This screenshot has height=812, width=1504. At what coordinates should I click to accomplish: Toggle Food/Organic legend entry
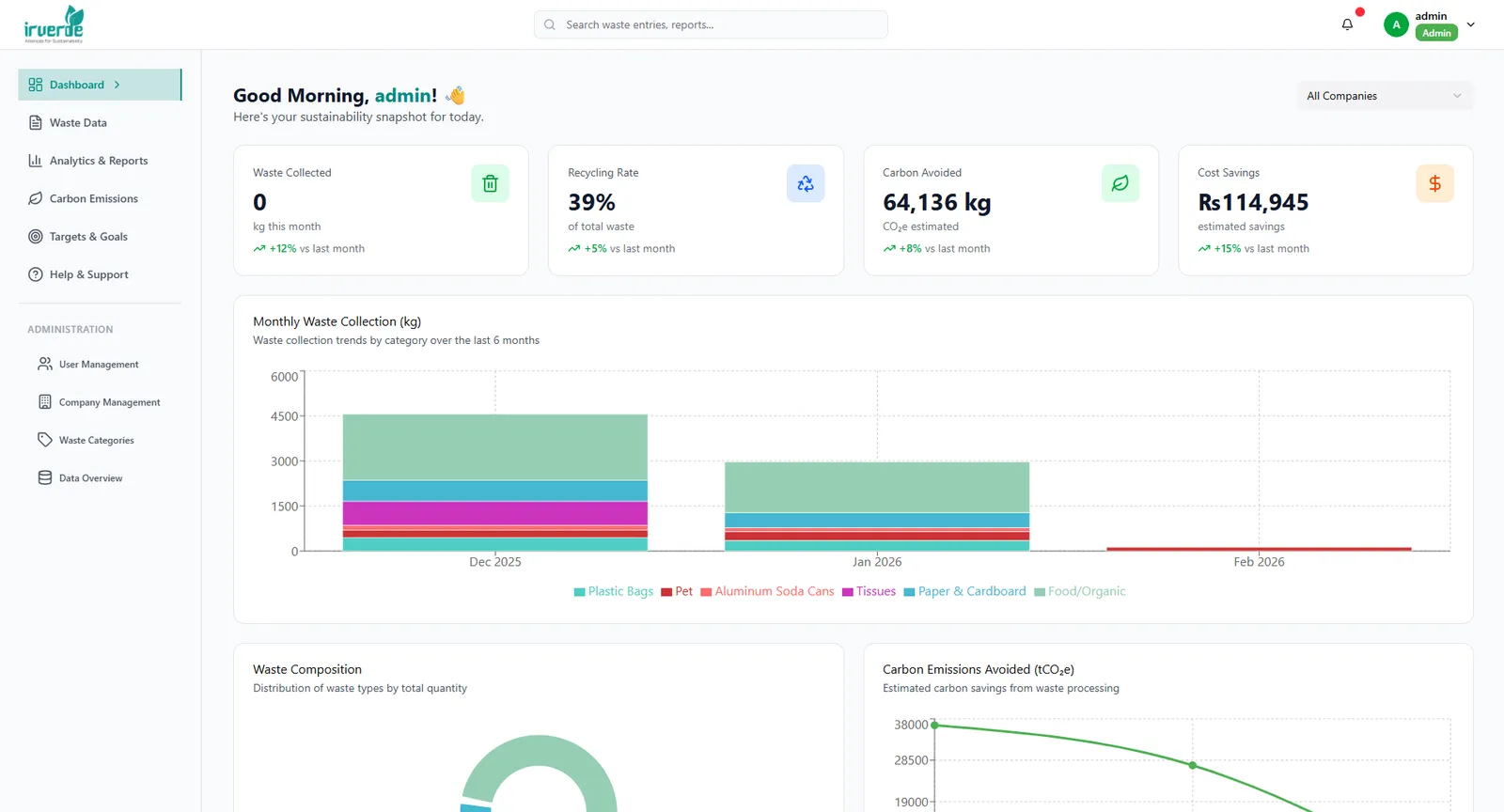pos(1080,591)
